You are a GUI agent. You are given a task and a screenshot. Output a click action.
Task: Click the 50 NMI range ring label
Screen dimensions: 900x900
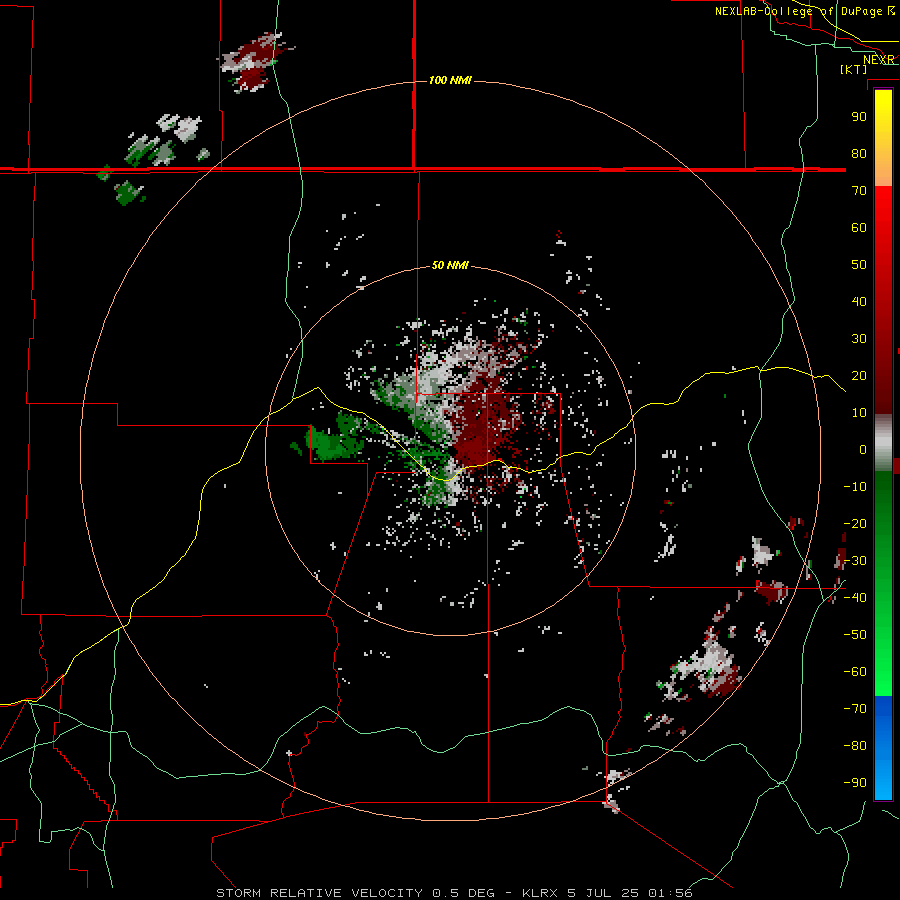450,265
